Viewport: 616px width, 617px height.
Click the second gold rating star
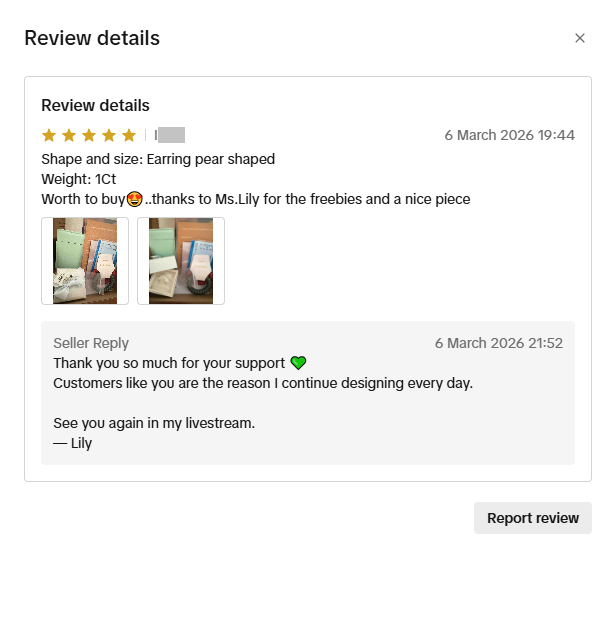(x=69, y=135)
